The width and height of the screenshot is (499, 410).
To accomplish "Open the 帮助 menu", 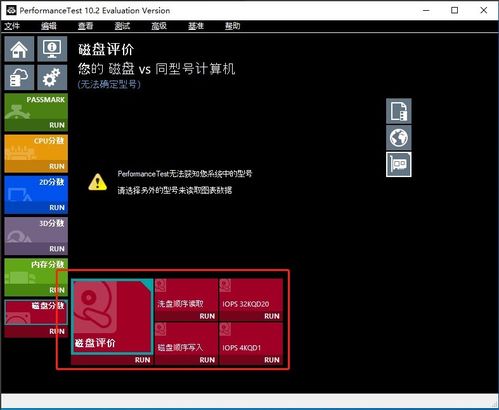I will [232, 26].
